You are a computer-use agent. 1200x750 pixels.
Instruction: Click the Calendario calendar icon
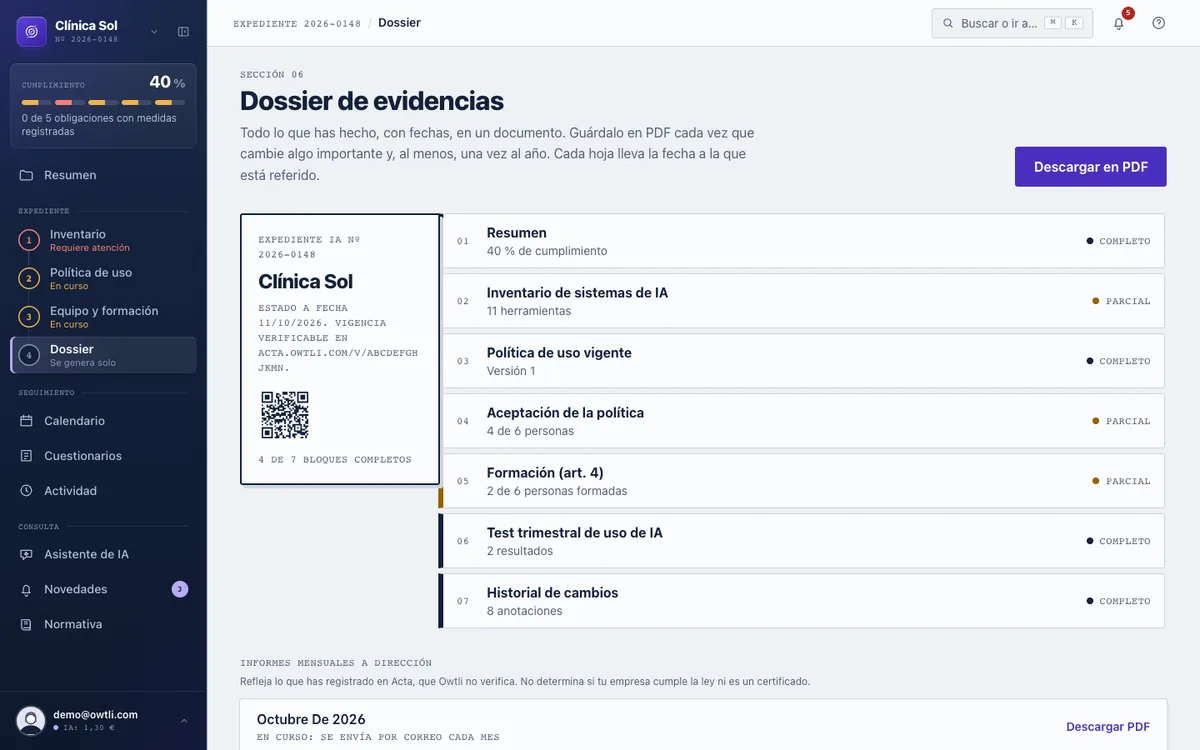[27, 421]
